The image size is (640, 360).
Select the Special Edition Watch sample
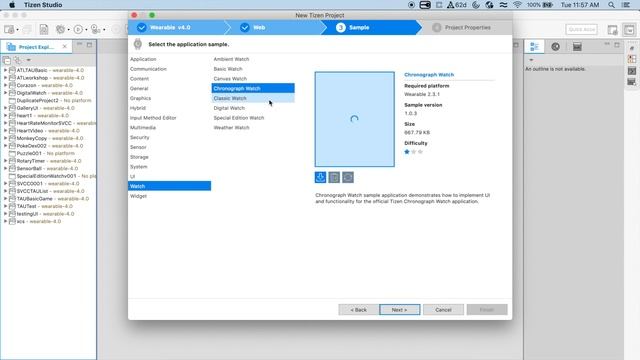(x=253, y=118)
